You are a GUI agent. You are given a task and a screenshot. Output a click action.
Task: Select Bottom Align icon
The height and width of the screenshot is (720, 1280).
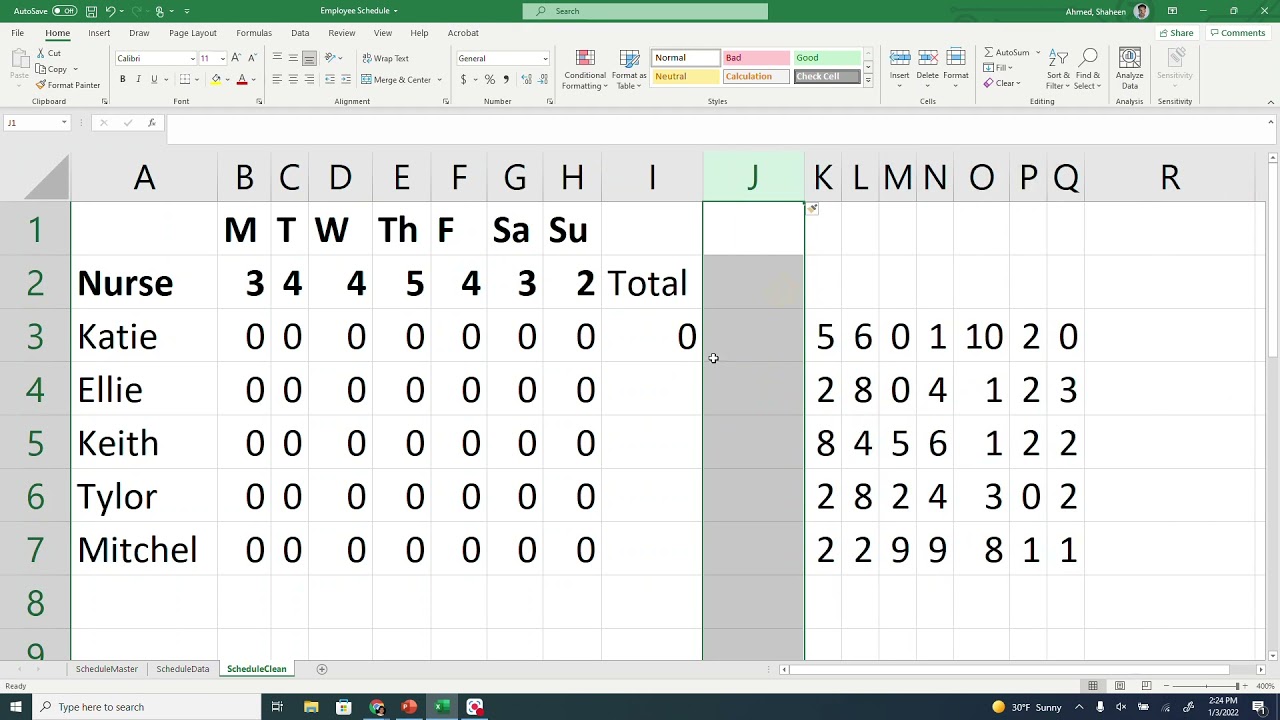click(x=309, y=58)
